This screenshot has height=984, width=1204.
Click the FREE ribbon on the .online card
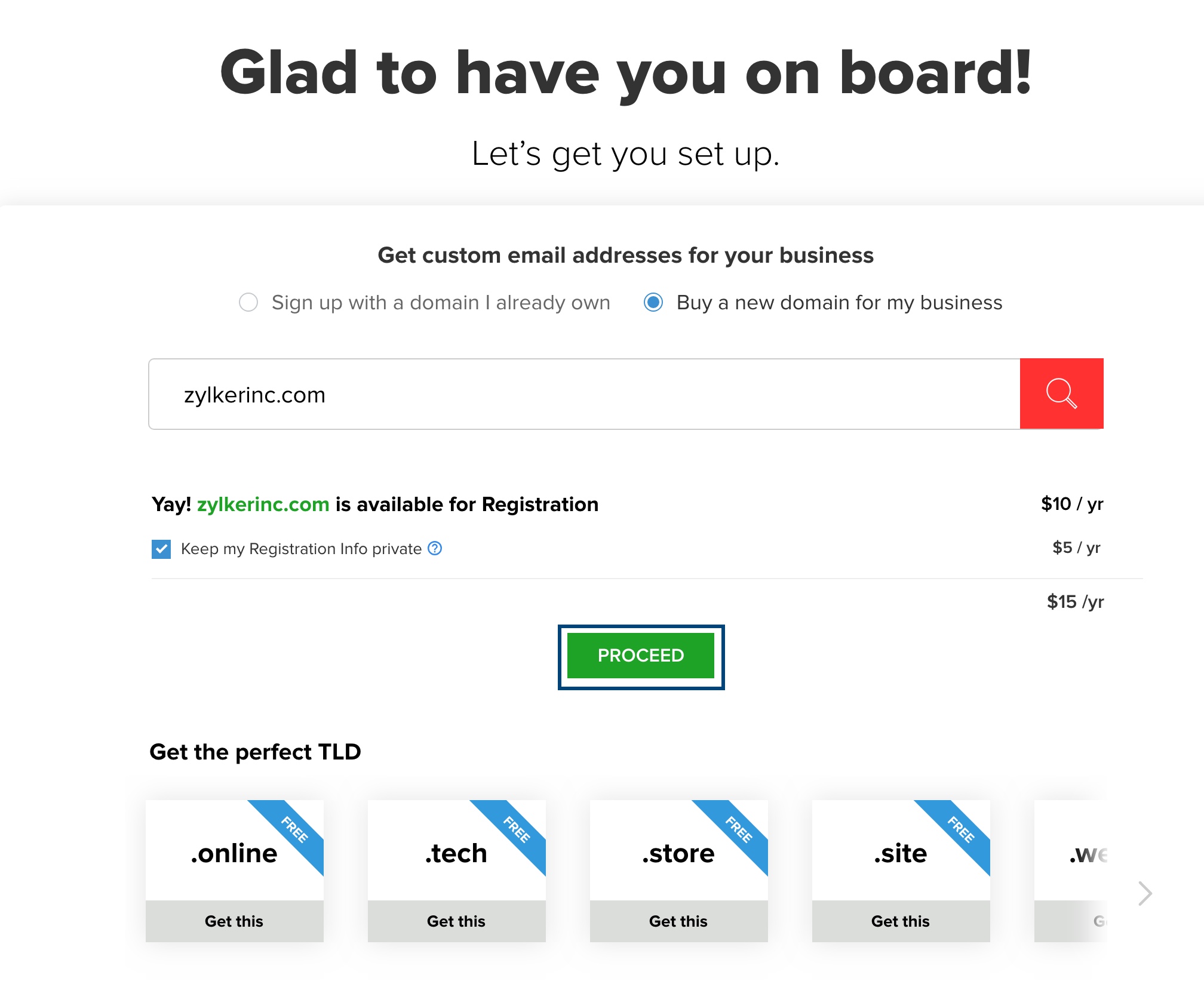pyautogui.click(x=295, y=829)
